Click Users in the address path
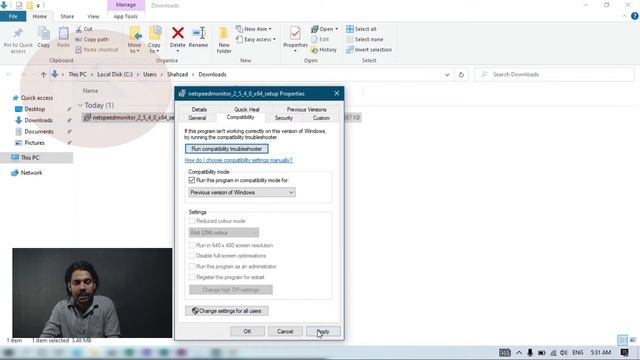Viewport: 640px width, 360px height. 150,74
